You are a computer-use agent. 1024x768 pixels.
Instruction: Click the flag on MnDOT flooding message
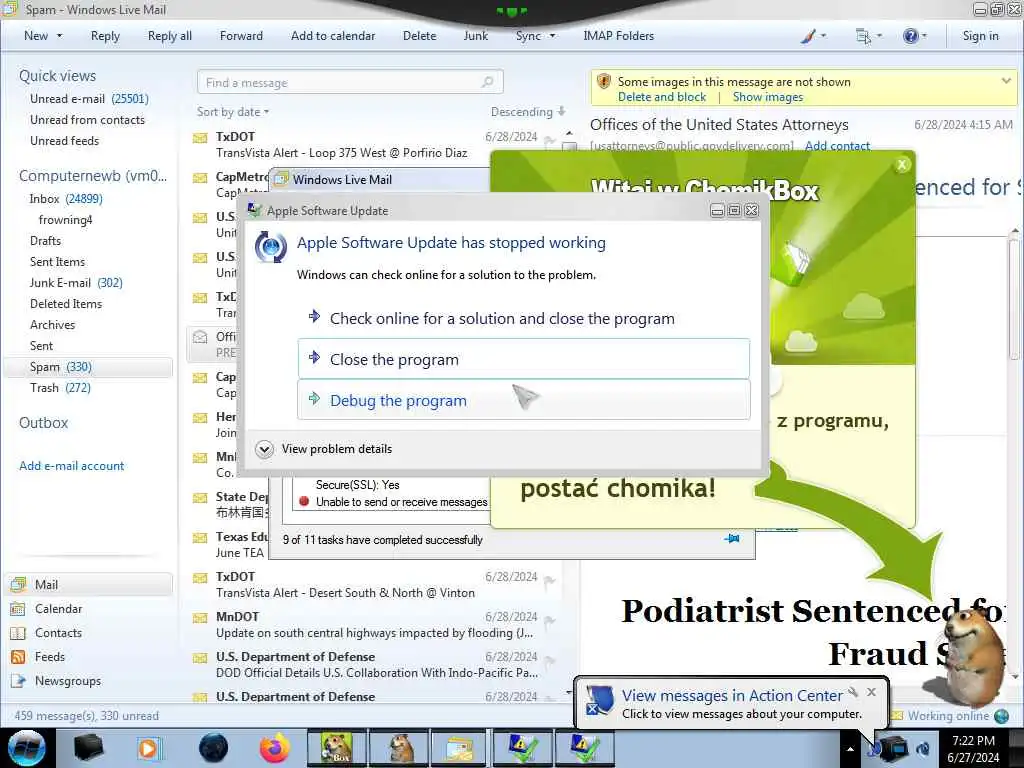pyautogui.click(x=549, y=620)
